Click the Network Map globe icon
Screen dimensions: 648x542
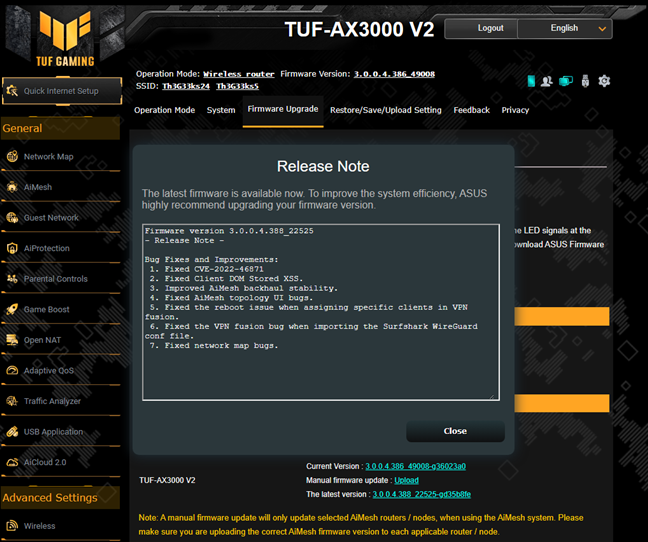tap(12, 156)
